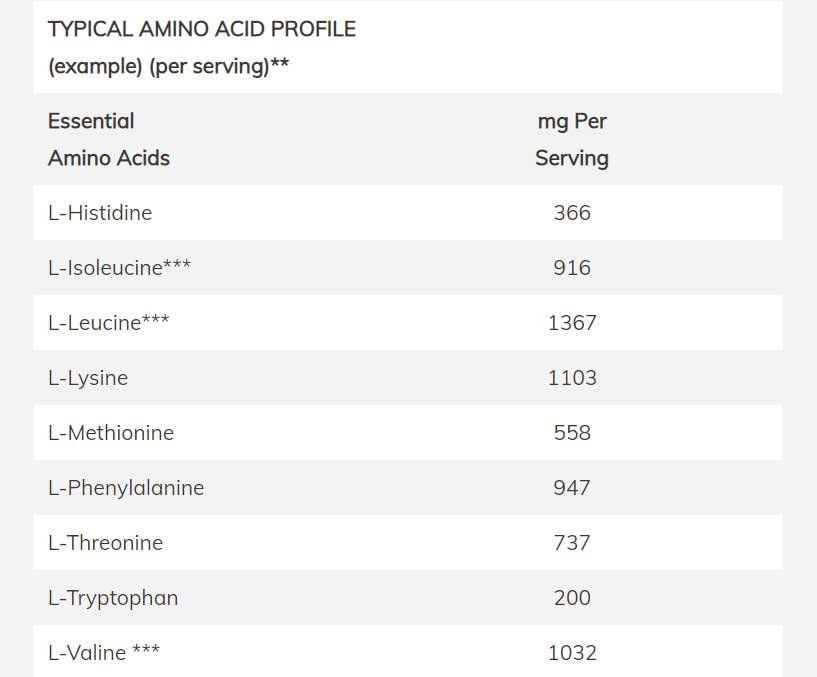
Task: Select the L-Isoleucine*** row label
Action: [119, 267]
